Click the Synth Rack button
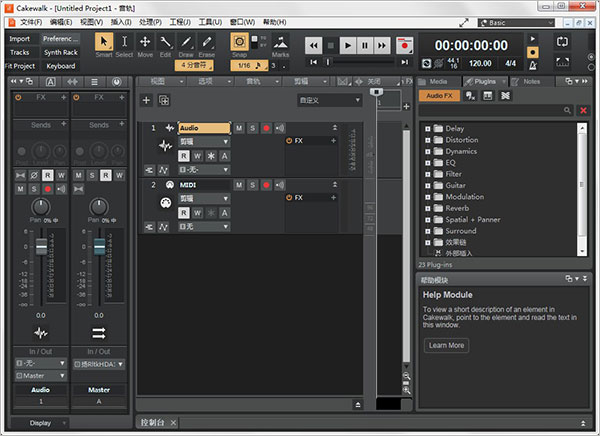Image resolution: width=600 pixels, height=436 pixels. [60, 52]
